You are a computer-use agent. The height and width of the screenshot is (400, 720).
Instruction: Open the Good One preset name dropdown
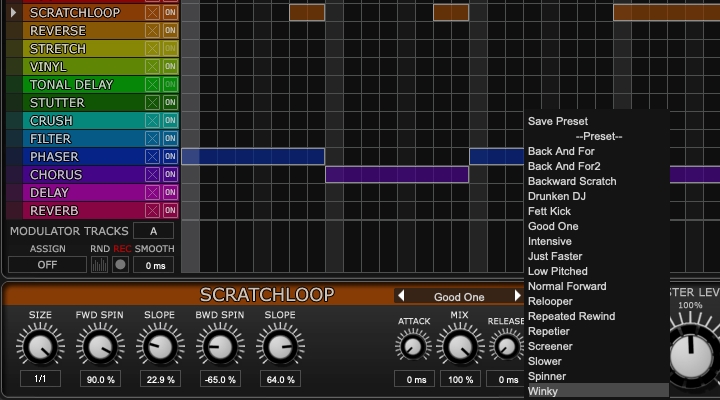[459, 297]
